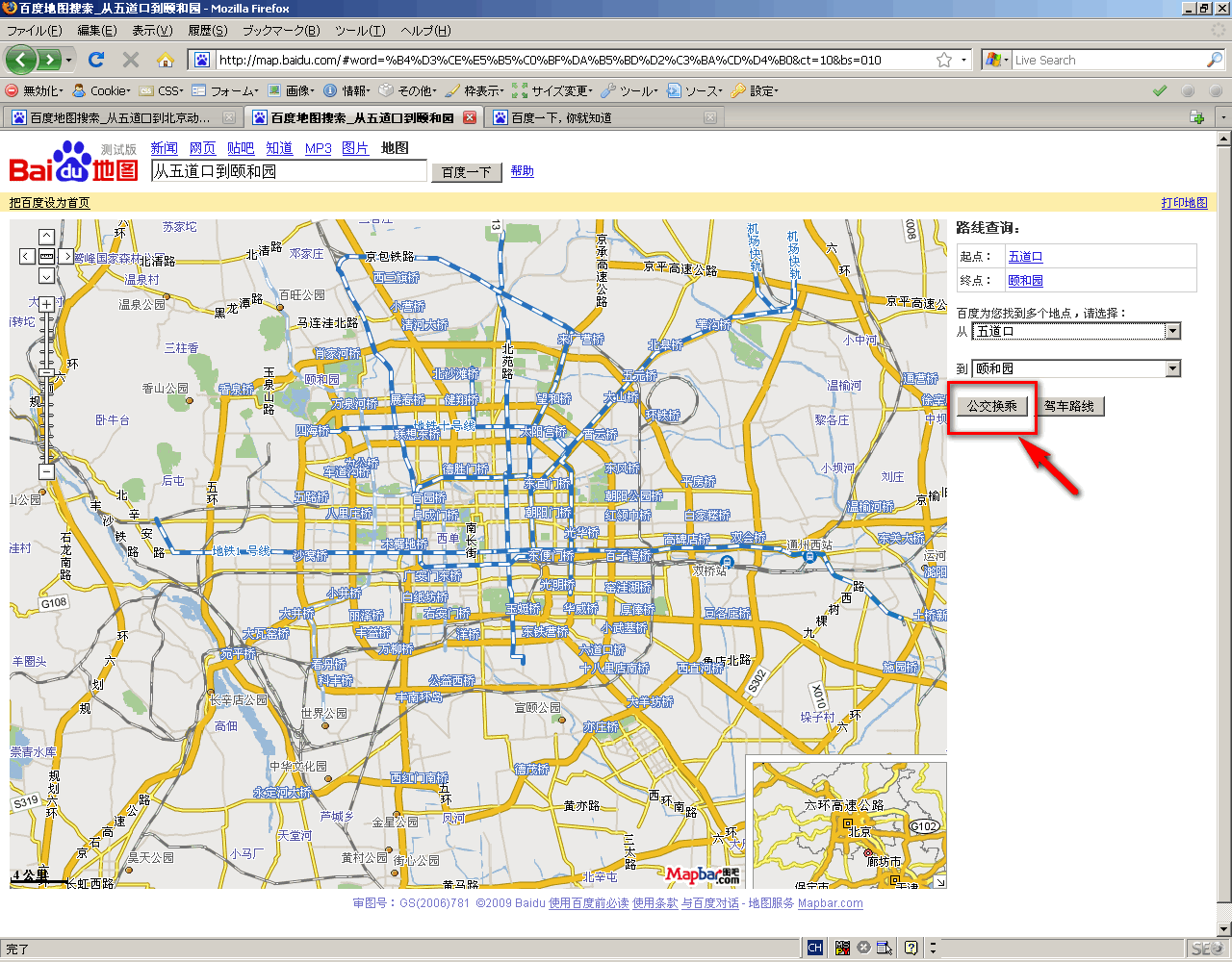Pan the map left
The image size is (1232, 962).
(x=27, y=256)
